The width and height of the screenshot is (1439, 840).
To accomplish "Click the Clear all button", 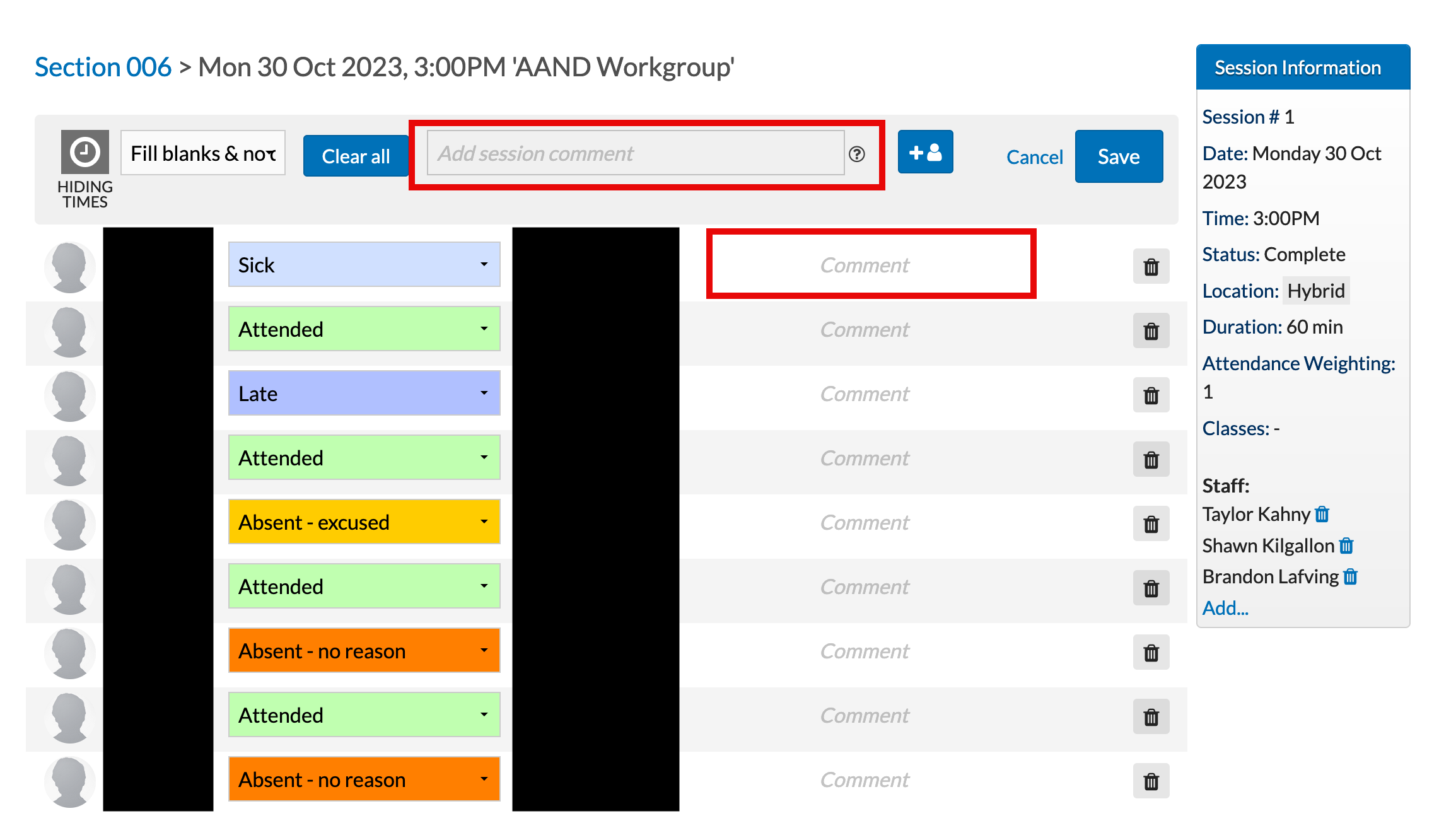I will pyautogui.click(x=356, y=156).
